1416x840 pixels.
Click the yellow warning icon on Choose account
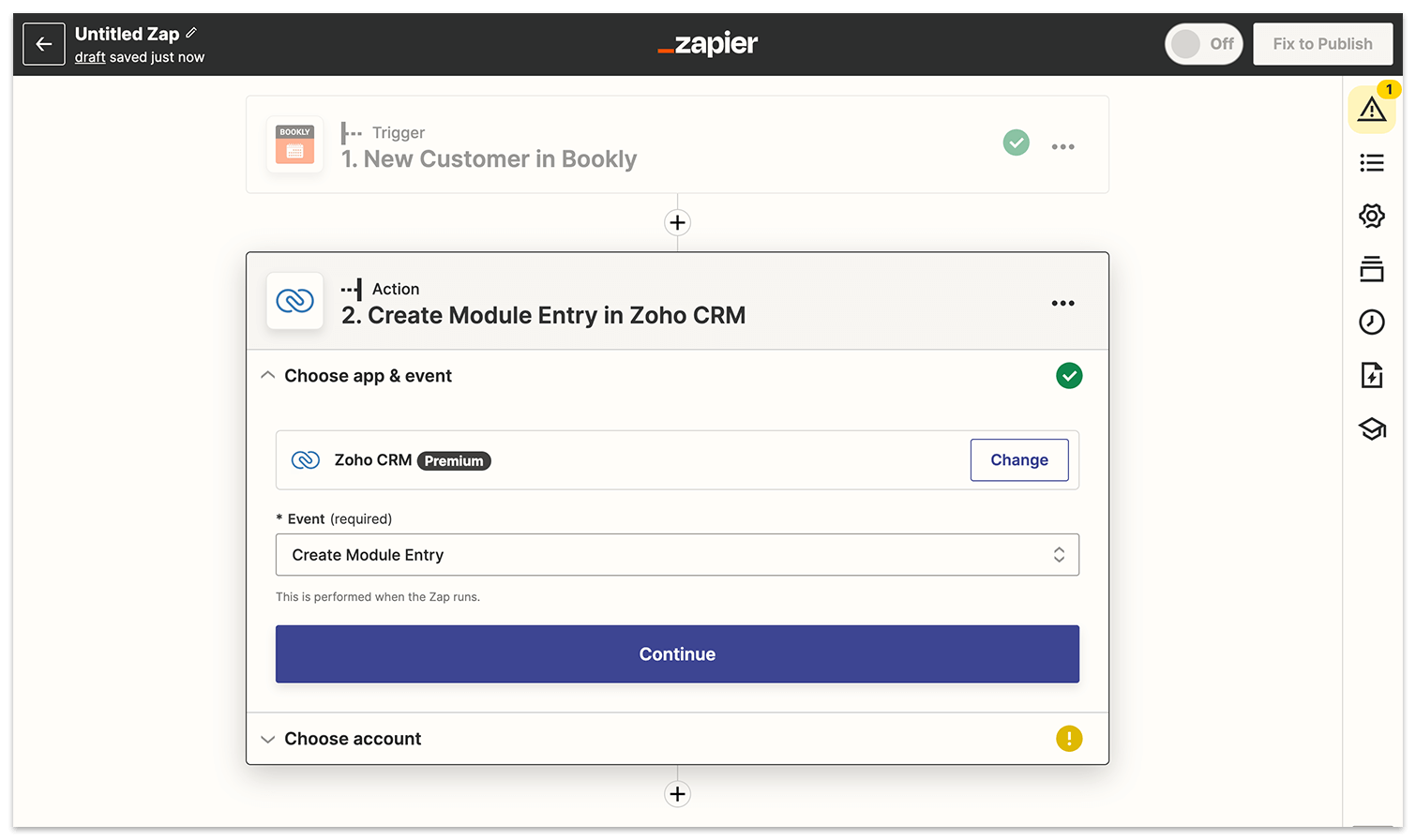1069,739
